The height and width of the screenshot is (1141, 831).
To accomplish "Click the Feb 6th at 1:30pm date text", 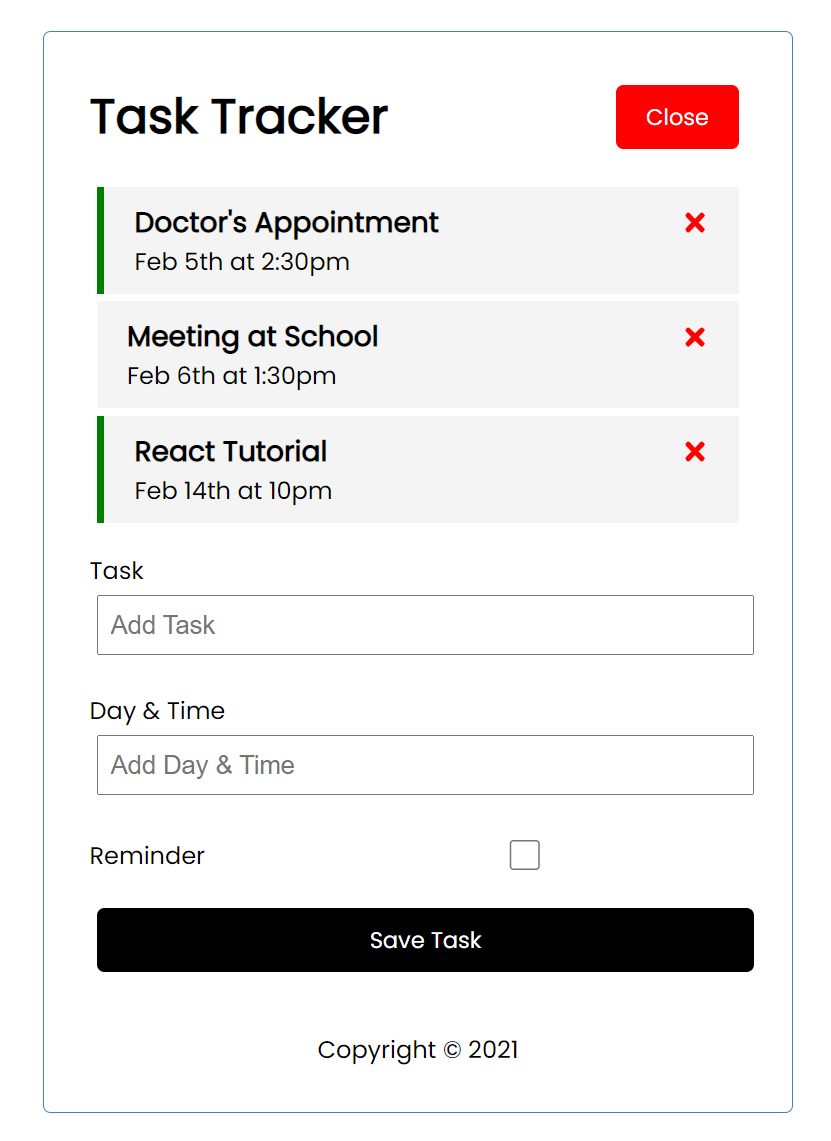I will tap(232, 377).
